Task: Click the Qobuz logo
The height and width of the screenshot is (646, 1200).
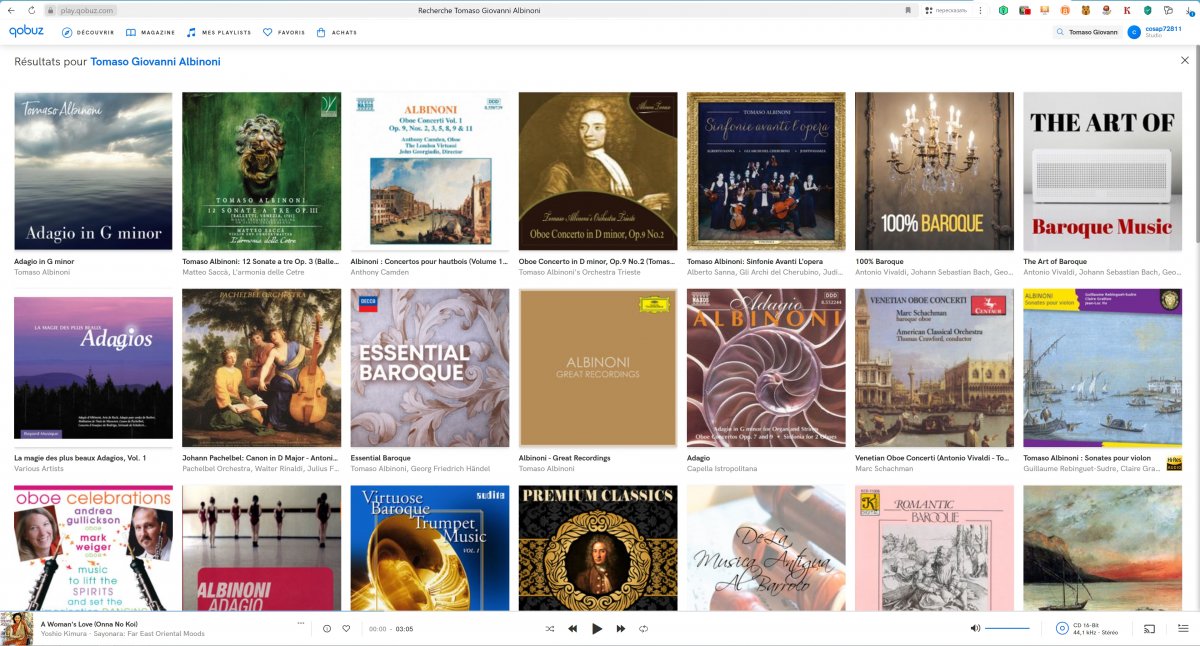Action: (26, 32)
